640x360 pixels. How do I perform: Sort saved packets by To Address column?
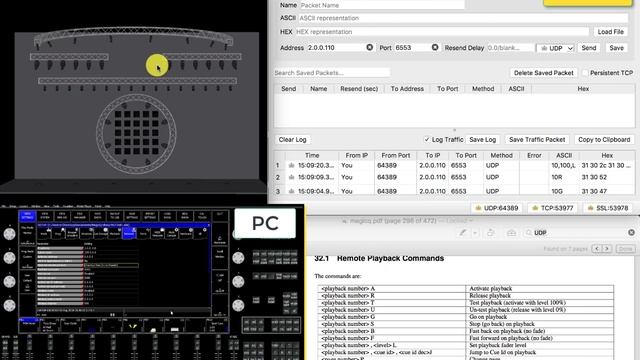[407, 89]
